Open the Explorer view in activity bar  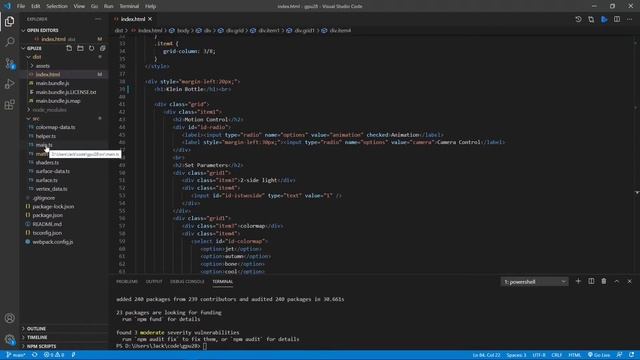pos(9,21)
